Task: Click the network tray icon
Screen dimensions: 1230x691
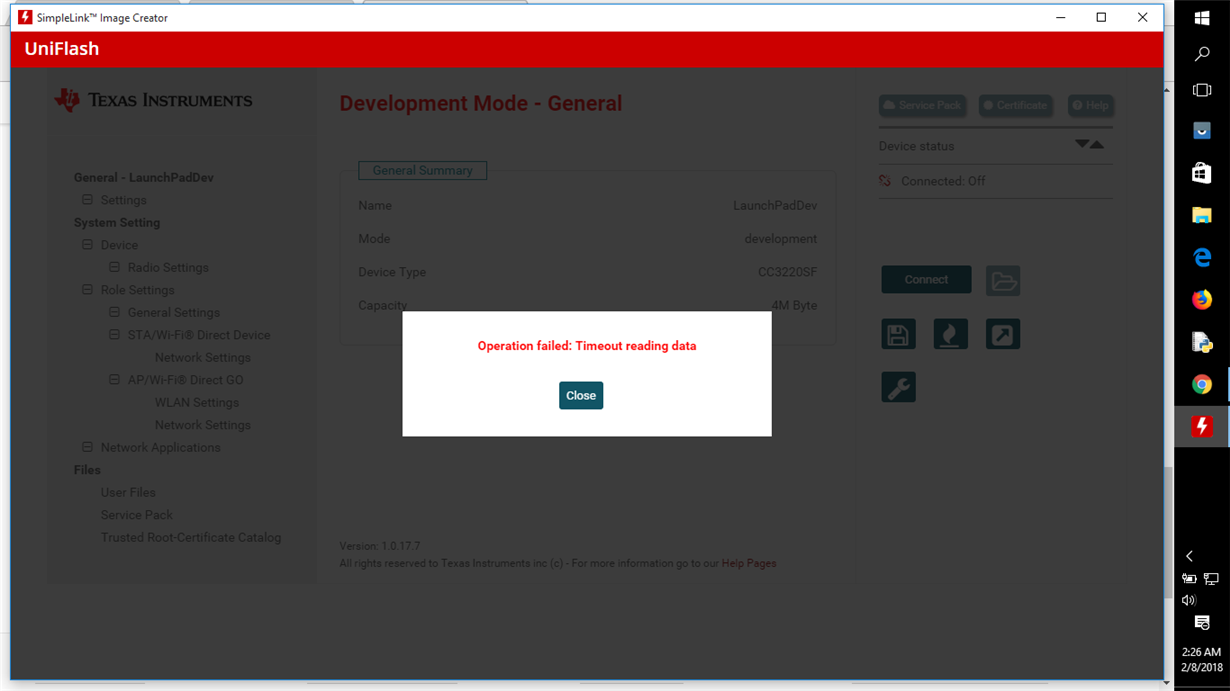Action: 1211,579
